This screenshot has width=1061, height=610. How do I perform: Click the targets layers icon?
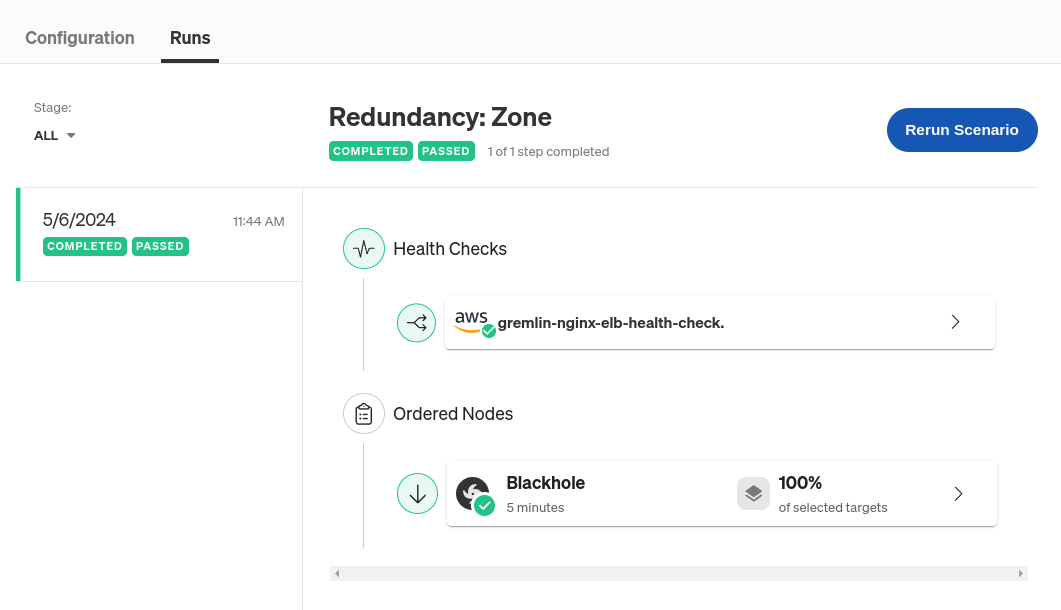(x=753, y=494)
